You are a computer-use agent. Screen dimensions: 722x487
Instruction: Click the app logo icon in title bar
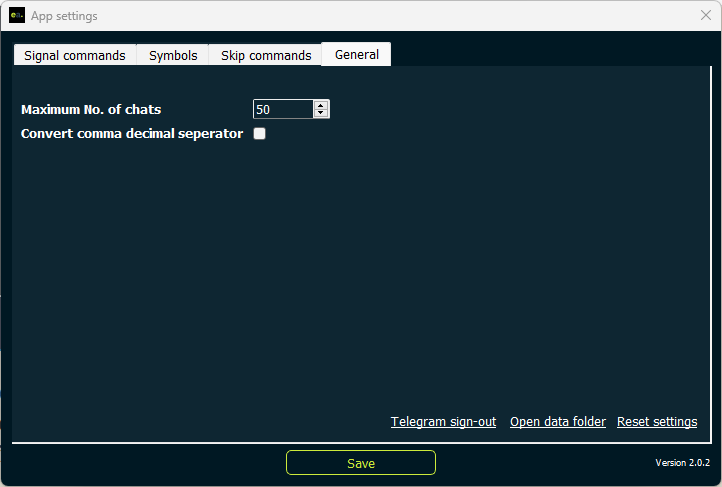coord(16,16)
